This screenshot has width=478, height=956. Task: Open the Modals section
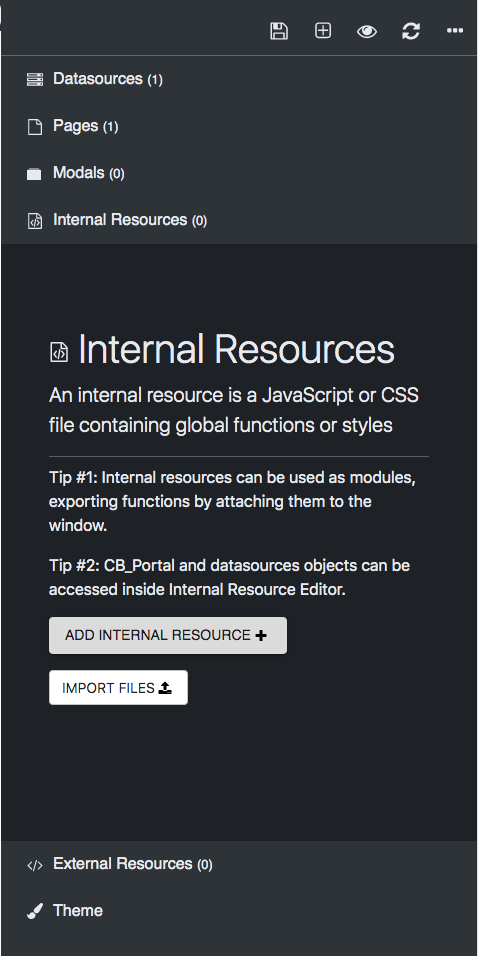point(239,173)
